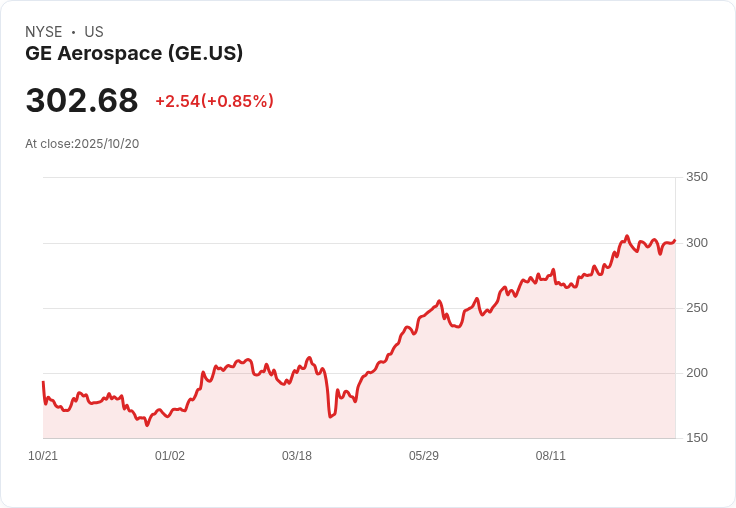Click the 300 y-axis label
The width and height of the screenshot is (736, 508).
tap(697, 243)
